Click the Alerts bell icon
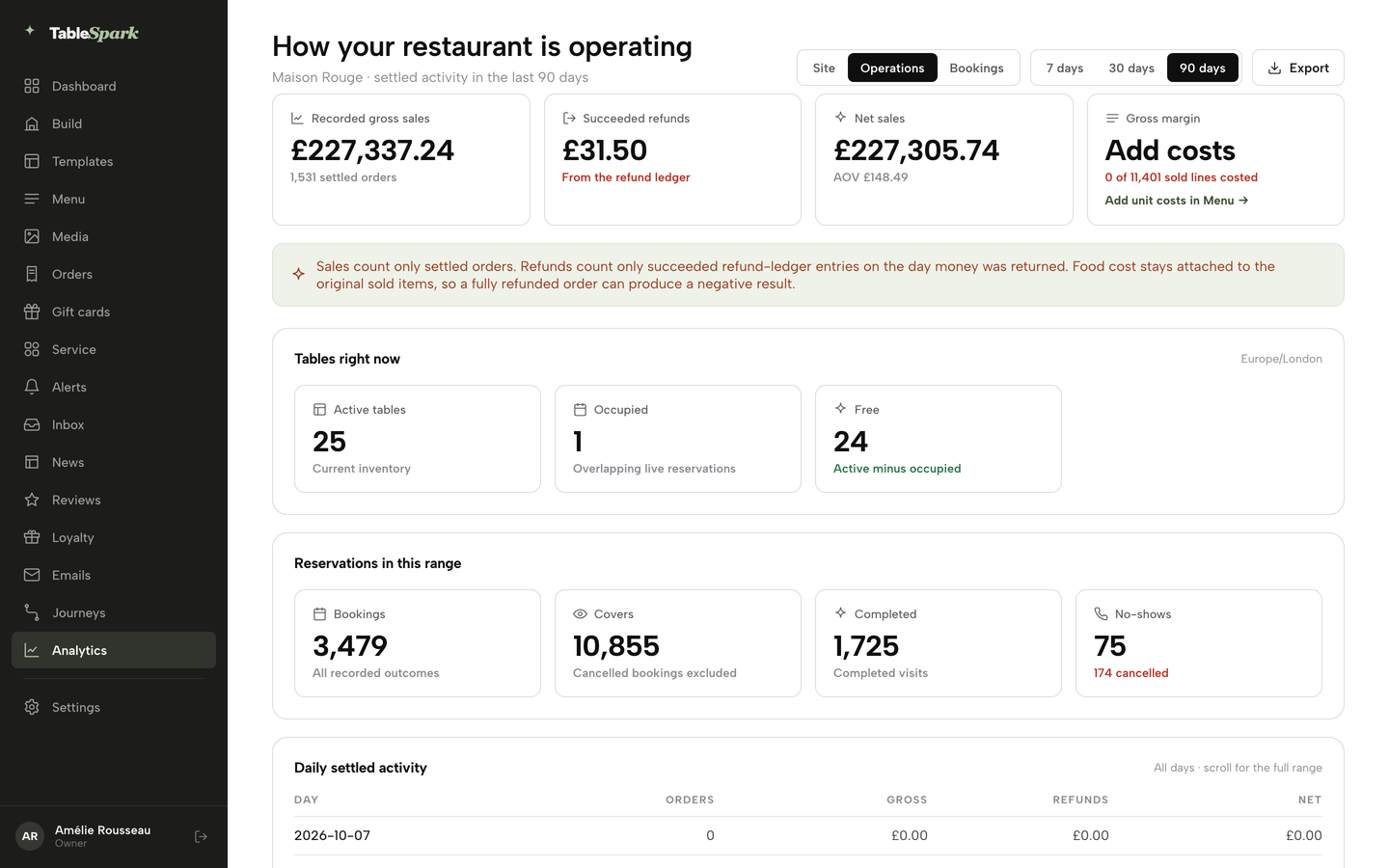This screenshot has height=868, width=1389. [32, 387]
